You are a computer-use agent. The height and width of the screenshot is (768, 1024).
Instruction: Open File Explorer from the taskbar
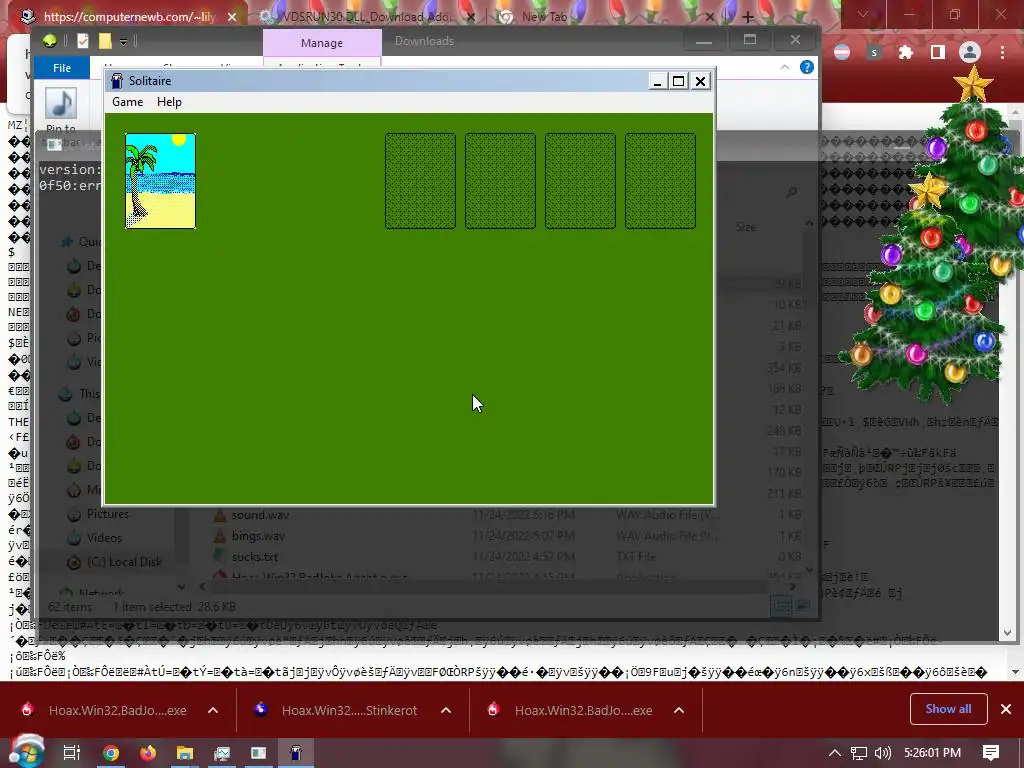pos(185,753)
